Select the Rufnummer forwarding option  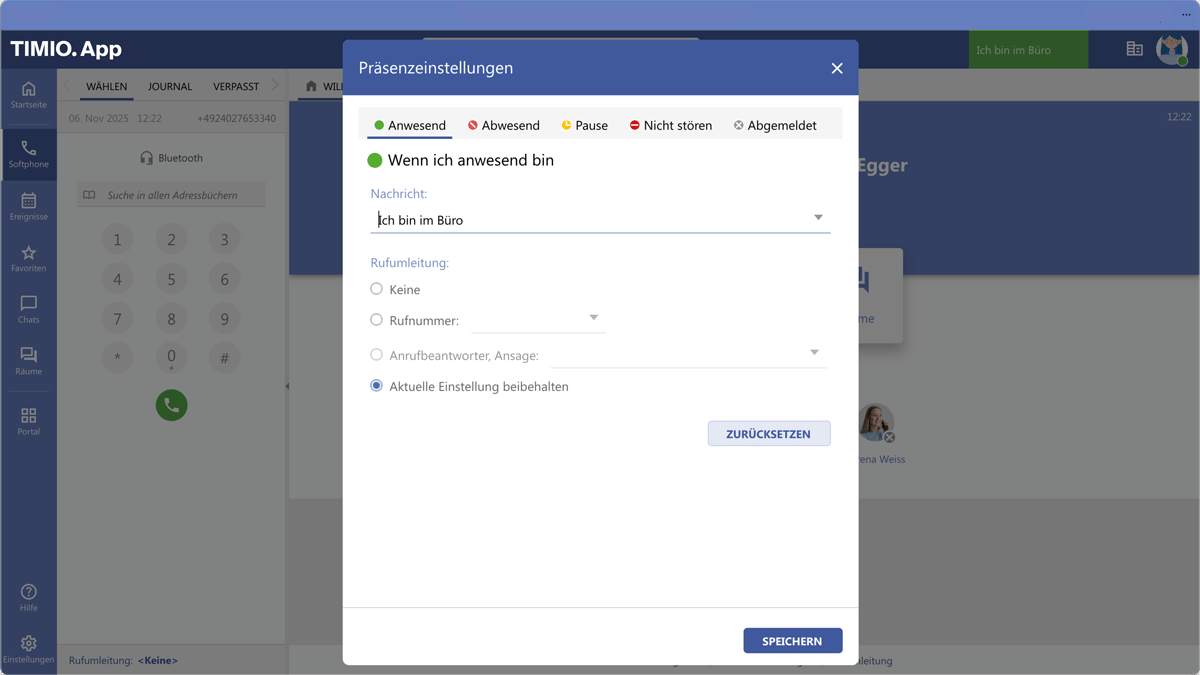377,322
